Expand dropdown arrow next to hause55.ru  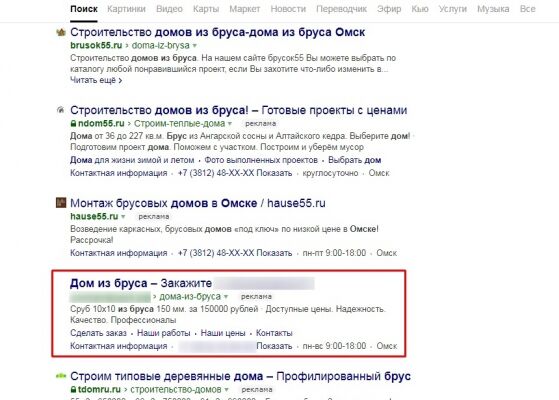pos(123,216)
